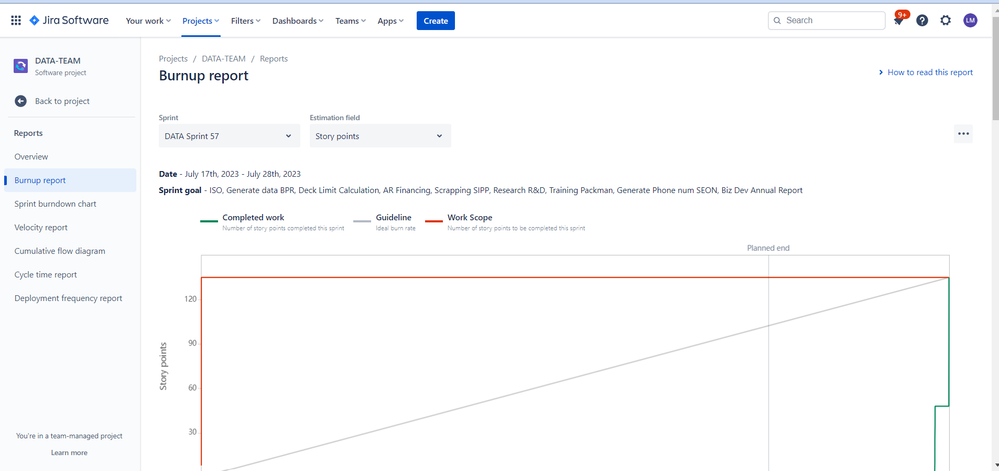Image resolution: width=999 pixels, height=471 pixels.
Task: Click the Burnup report heading
Action: [x=204, y=76]
